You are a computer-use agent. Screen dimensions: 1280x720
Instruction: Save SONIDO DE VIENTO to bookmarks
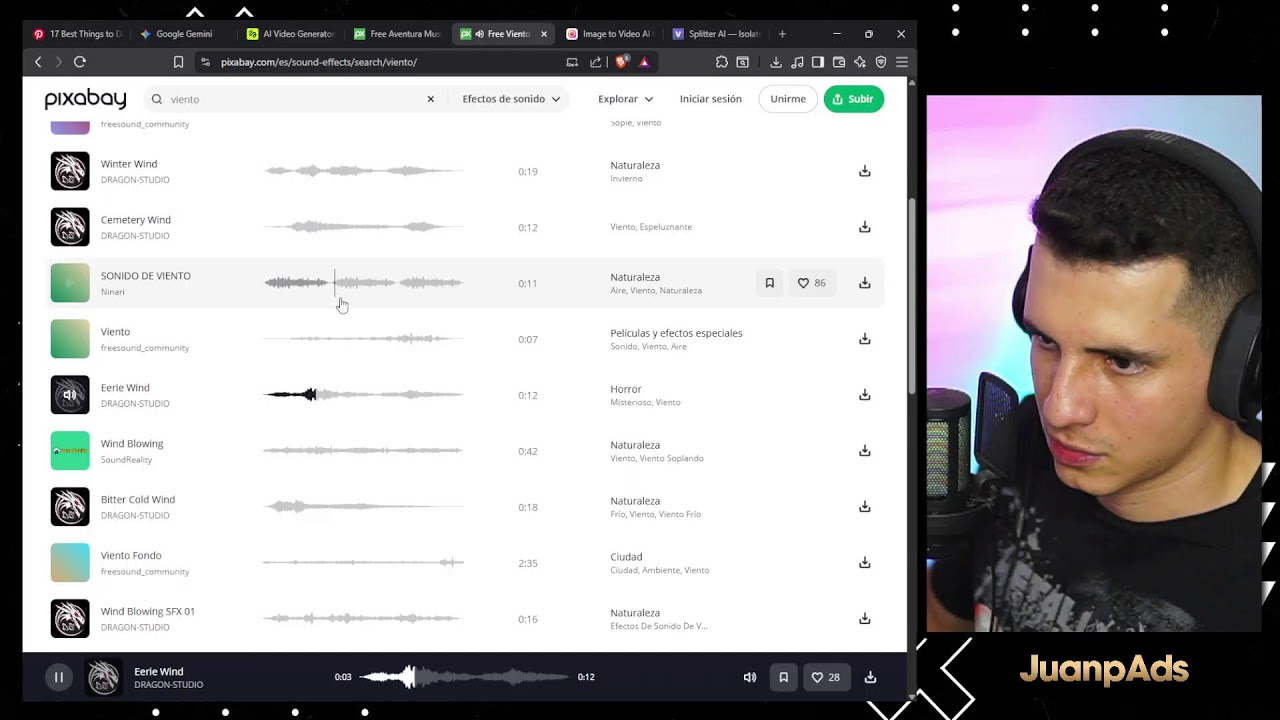pos(770,283)
